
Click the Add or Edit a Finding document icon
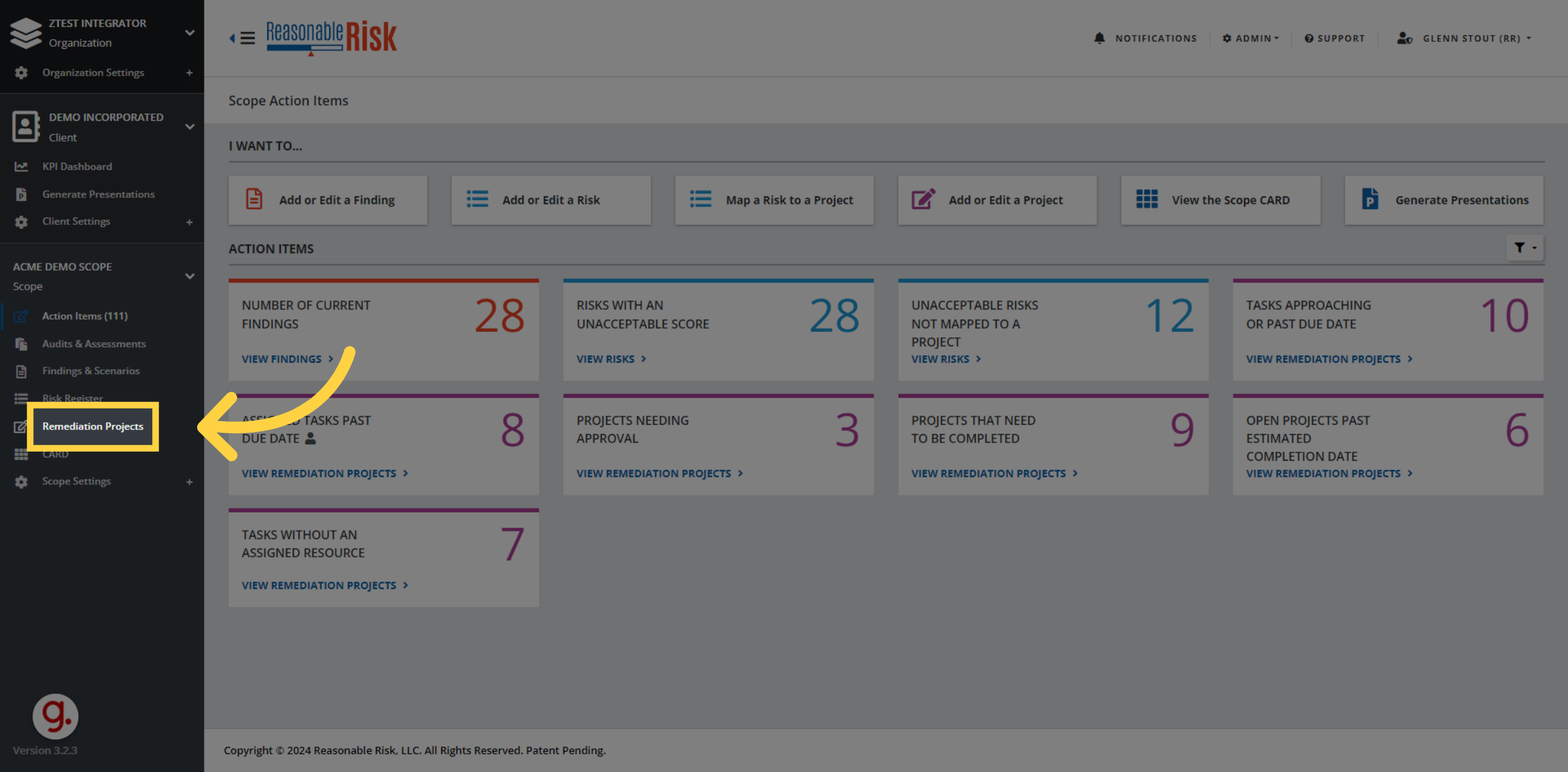click(x=254, y=199)
